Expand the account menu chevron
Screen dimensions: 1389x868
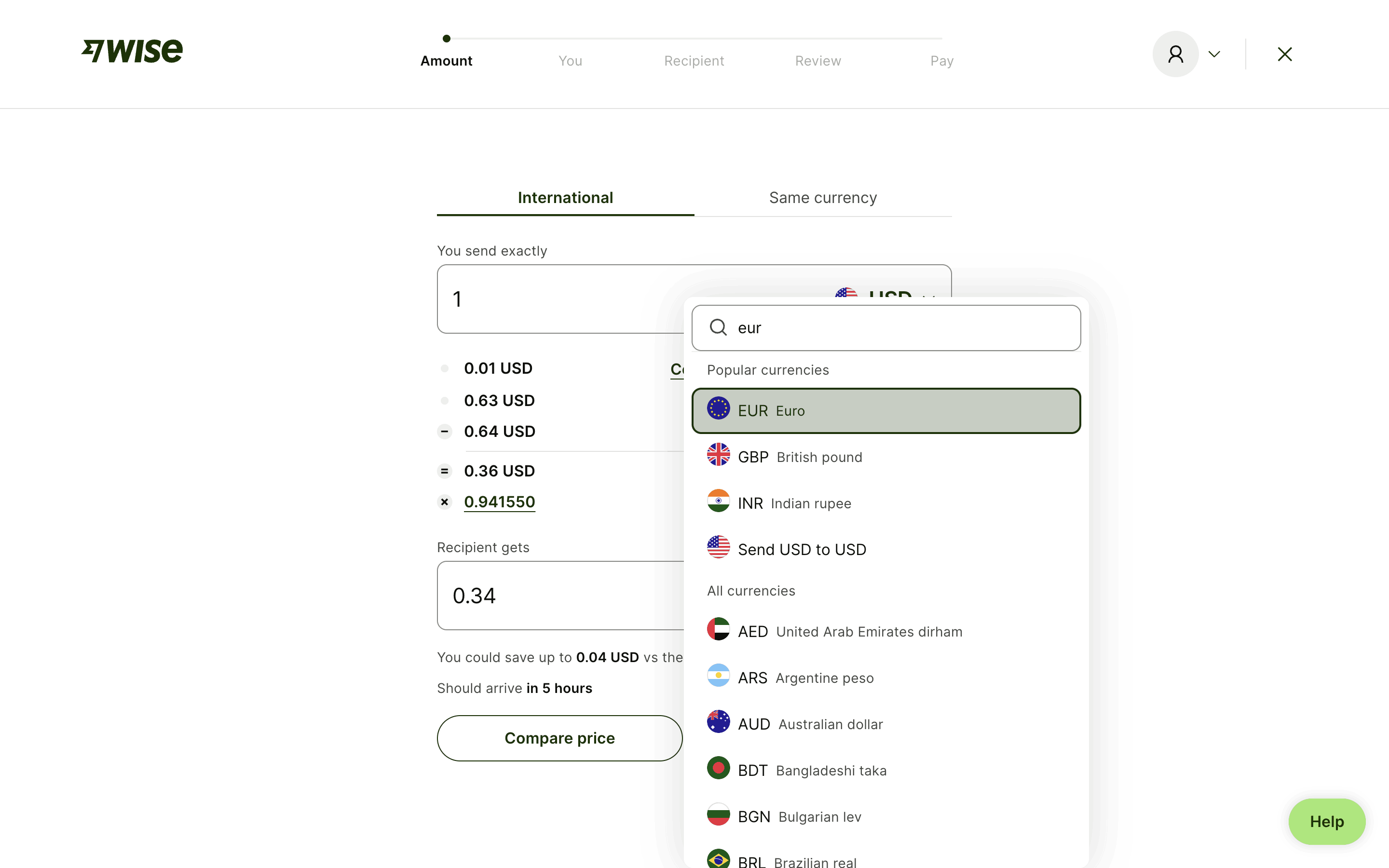(x=1214, y=54)
